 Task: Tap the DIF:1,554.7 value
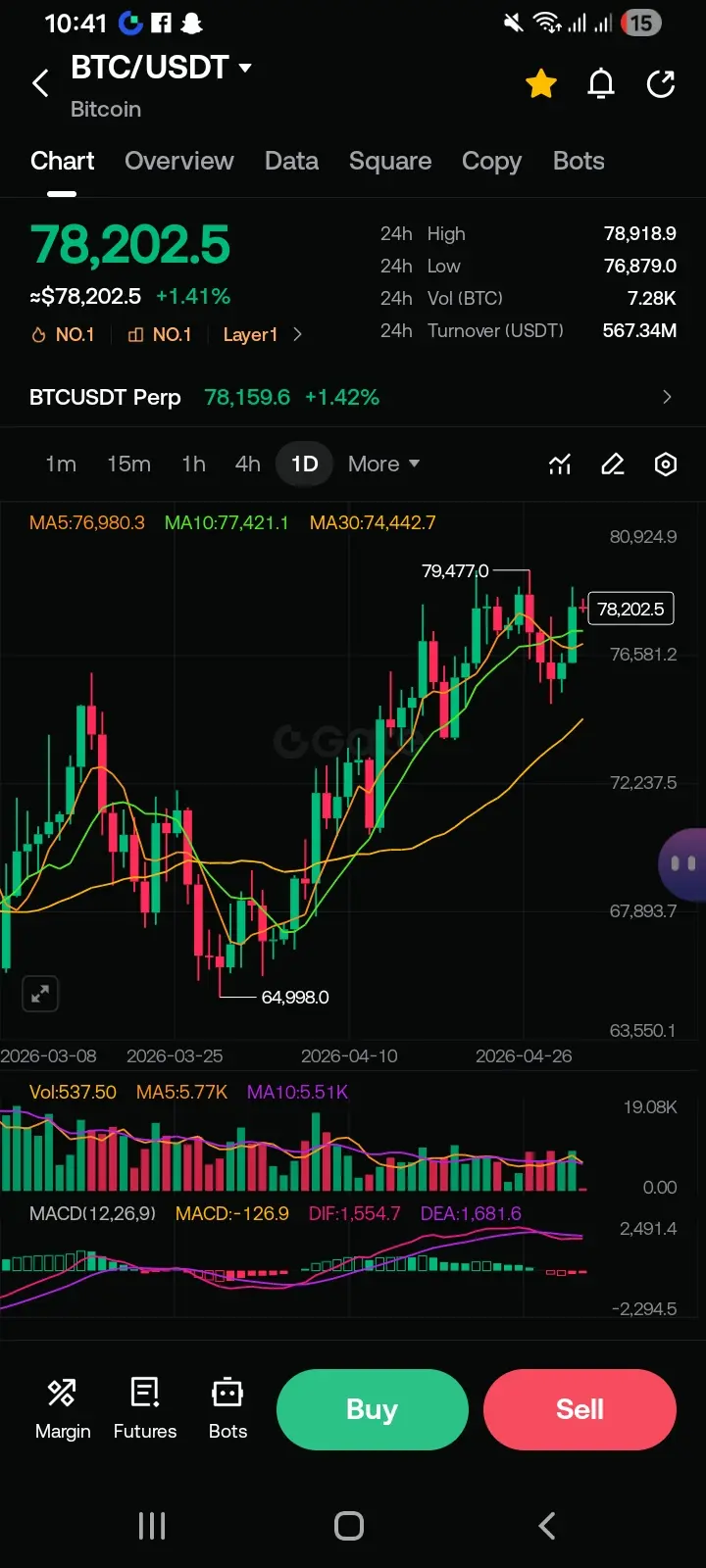click(354, 1213)
